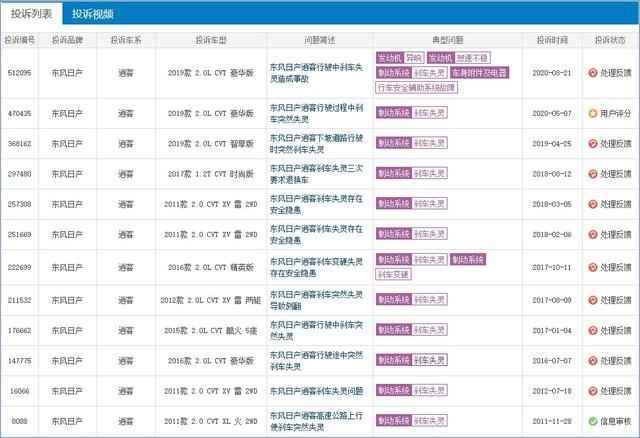Click status icon for complaint 222699
Screen dimensions: 640x438
click(x=593, y=267)
